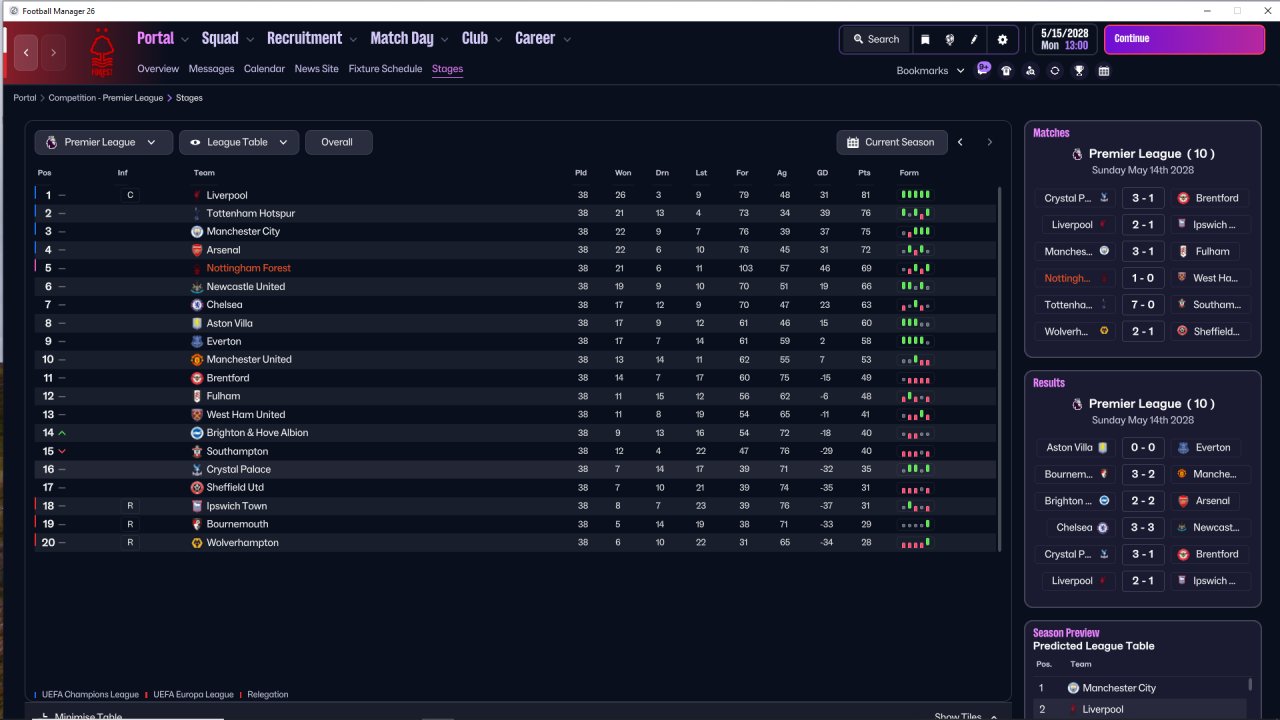Click the Chelsea crest in the league table

coord(197,305)
